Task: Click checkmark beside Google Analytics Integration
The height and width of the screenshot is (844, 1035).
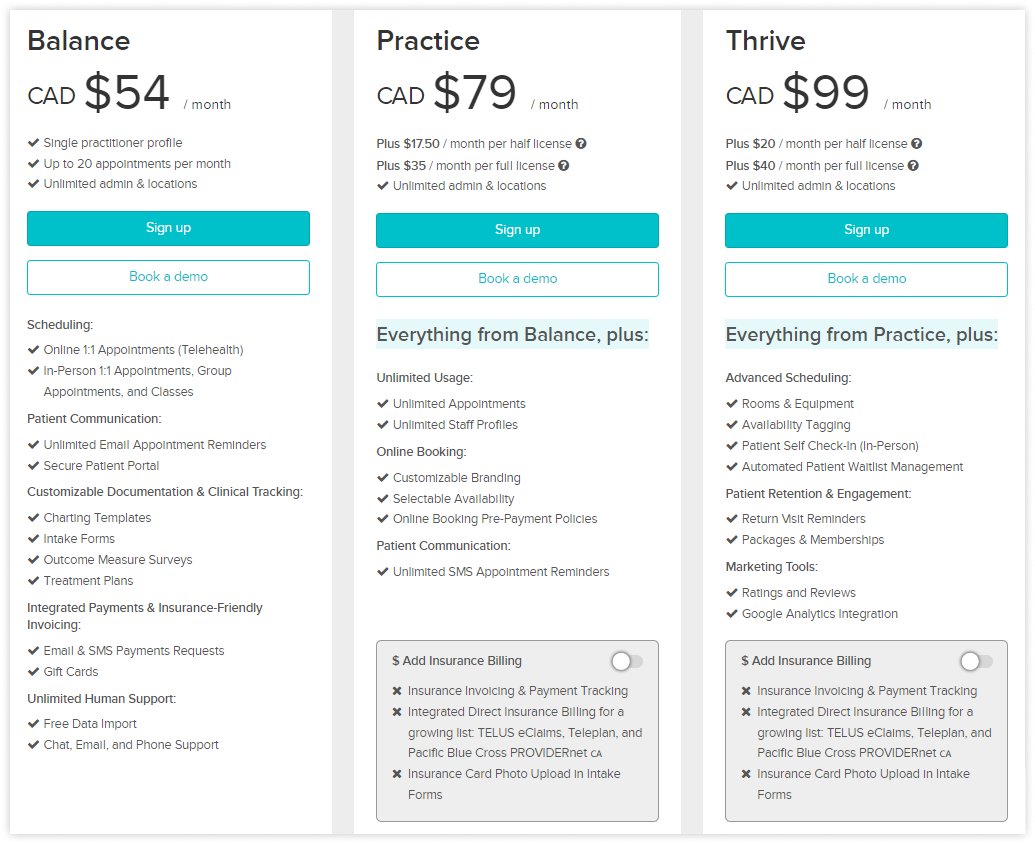Action: click(x=732, y=614)
